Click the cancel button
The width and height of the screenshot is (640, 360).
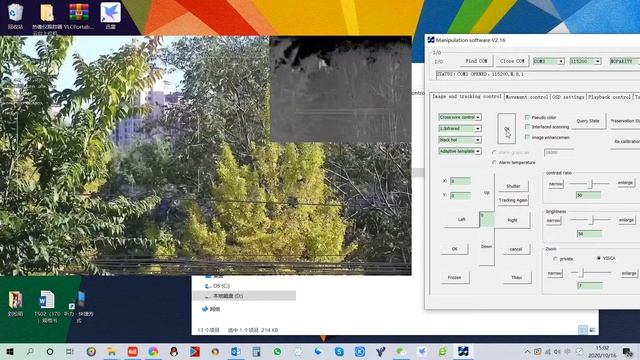coord(516,249)
